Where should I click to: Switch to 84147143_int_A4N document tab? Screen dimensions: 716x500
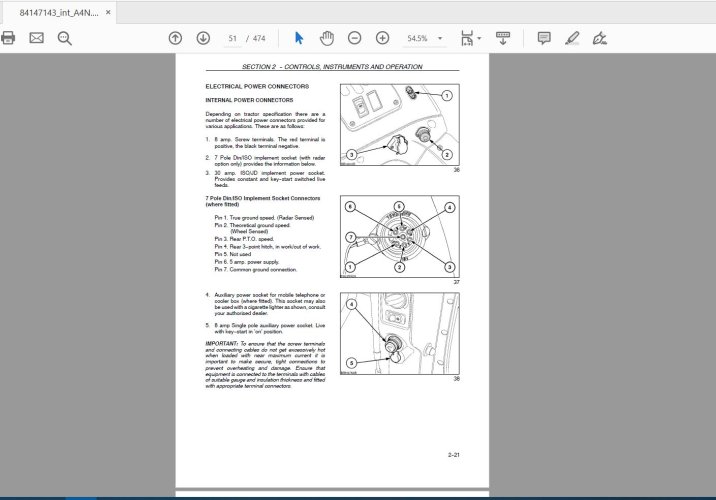click(x=58, y=13)
